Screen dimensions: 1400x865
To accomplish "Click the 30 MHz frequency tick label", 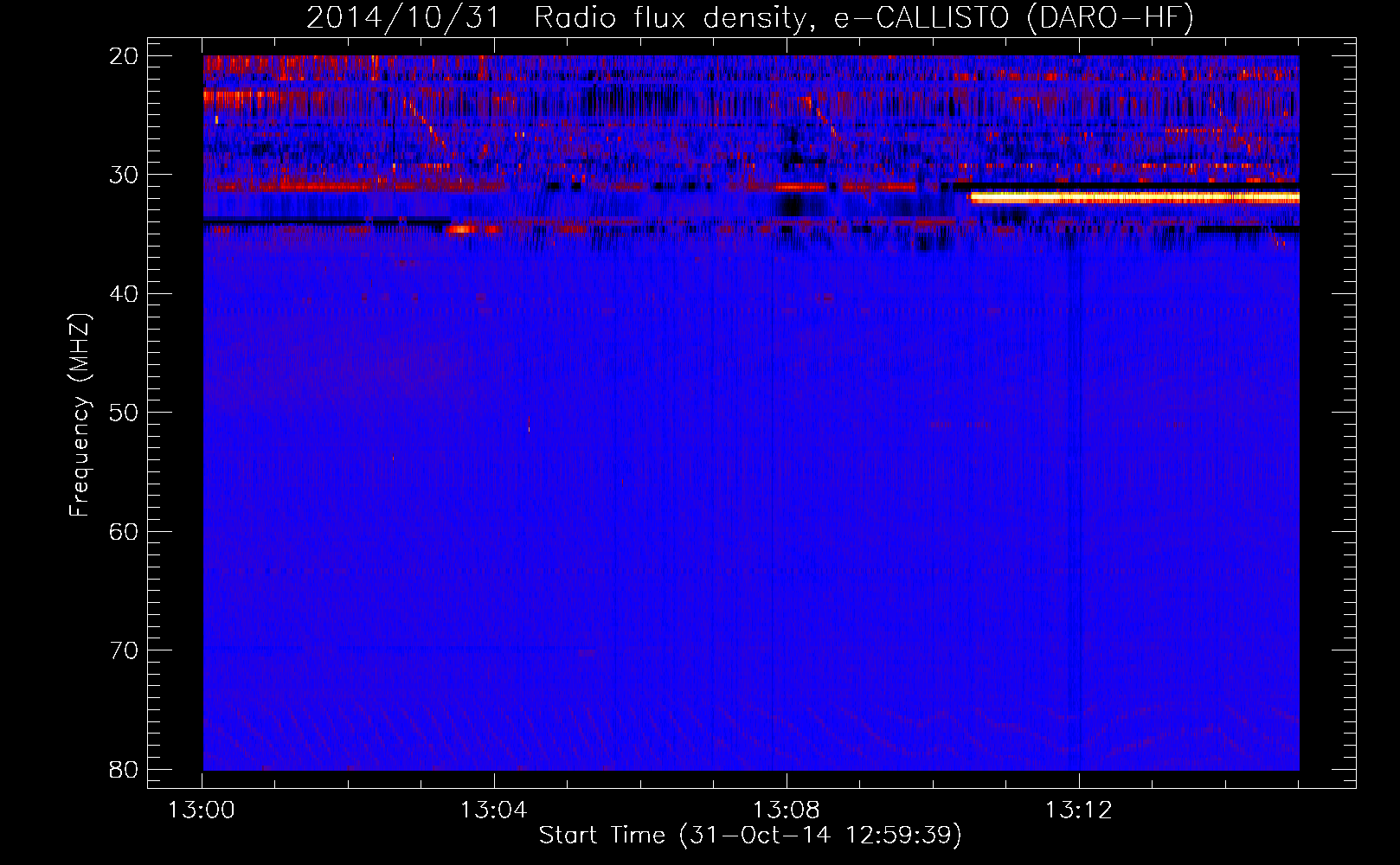I will coord(125,175).
